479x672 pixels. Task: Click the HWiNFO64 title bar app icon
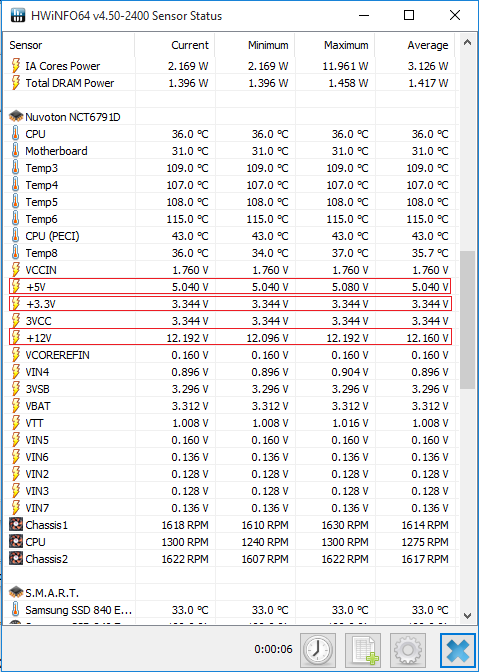[18, 16]
